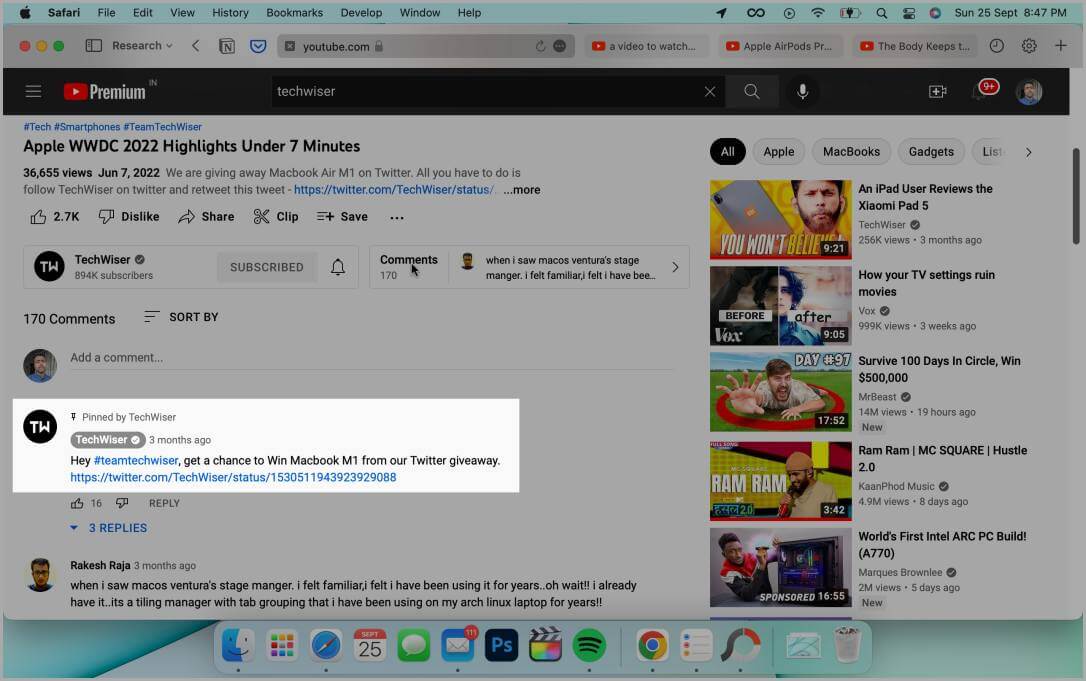The image size is (1086, 681).
Task: Open the SORT BY comments dropdown
Action: click(x=181, y=317)
